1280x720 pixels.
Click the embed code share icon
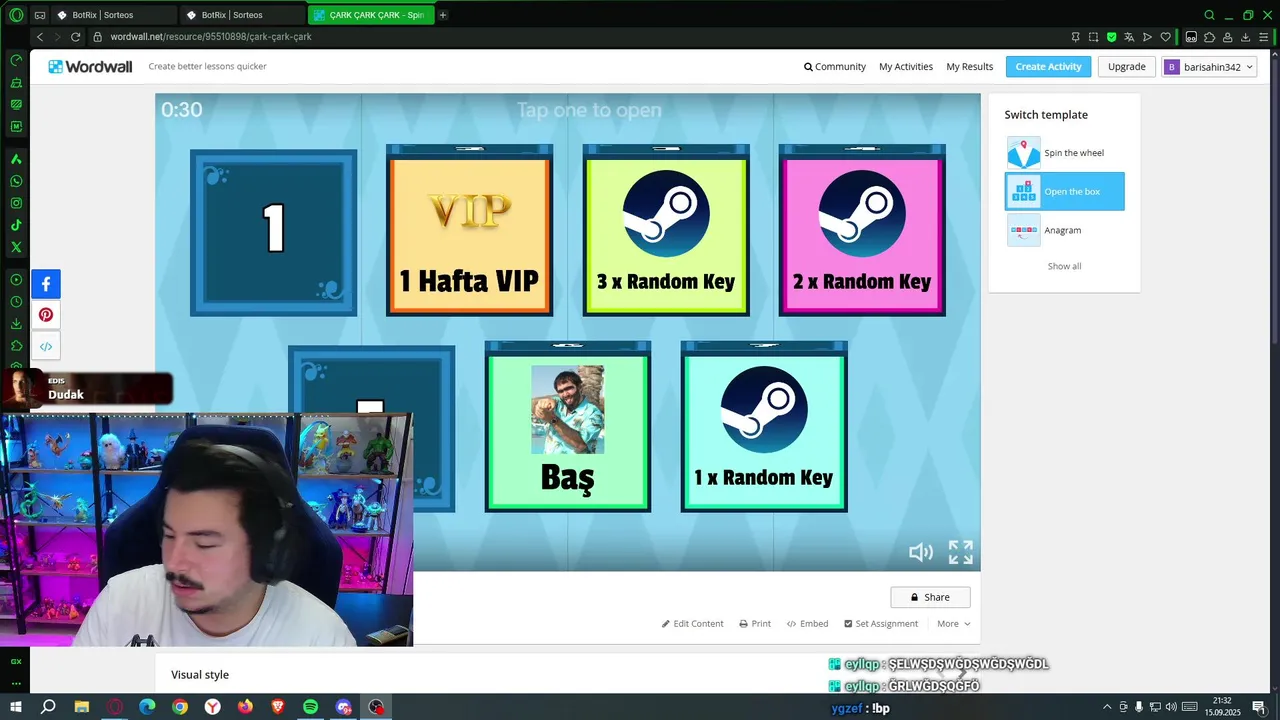coord(46,347)
